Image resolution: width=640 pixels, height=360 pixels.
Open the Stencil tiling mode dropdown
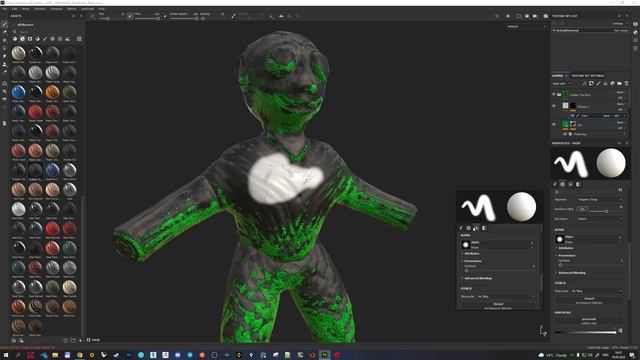pos(597,291)
